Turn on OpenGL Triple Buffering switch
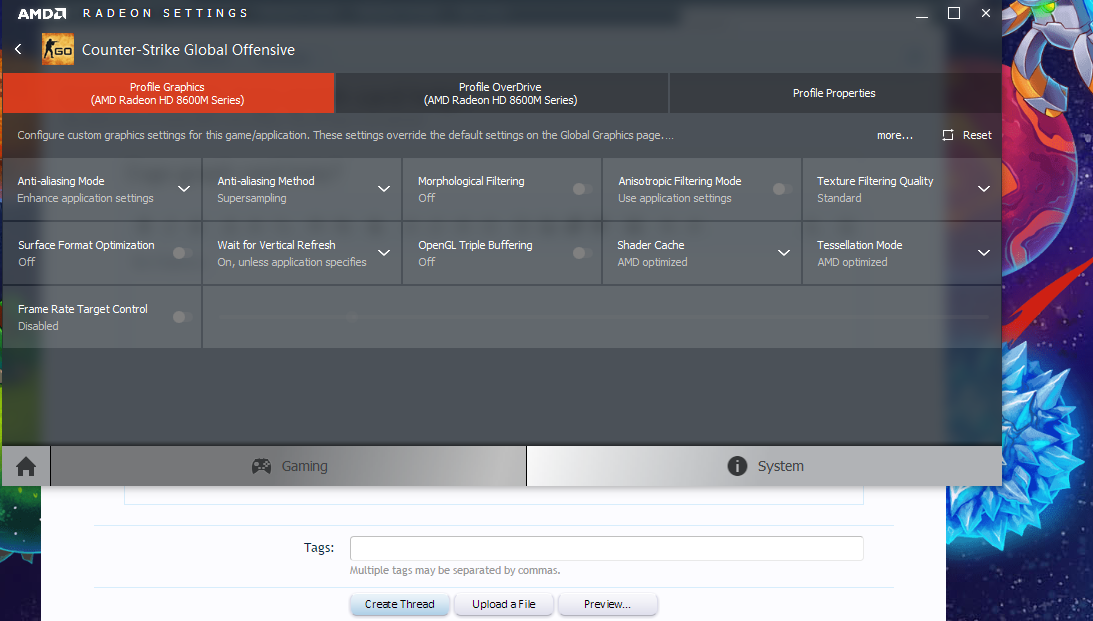1093x621 pixels. click(x=583, y=253)
